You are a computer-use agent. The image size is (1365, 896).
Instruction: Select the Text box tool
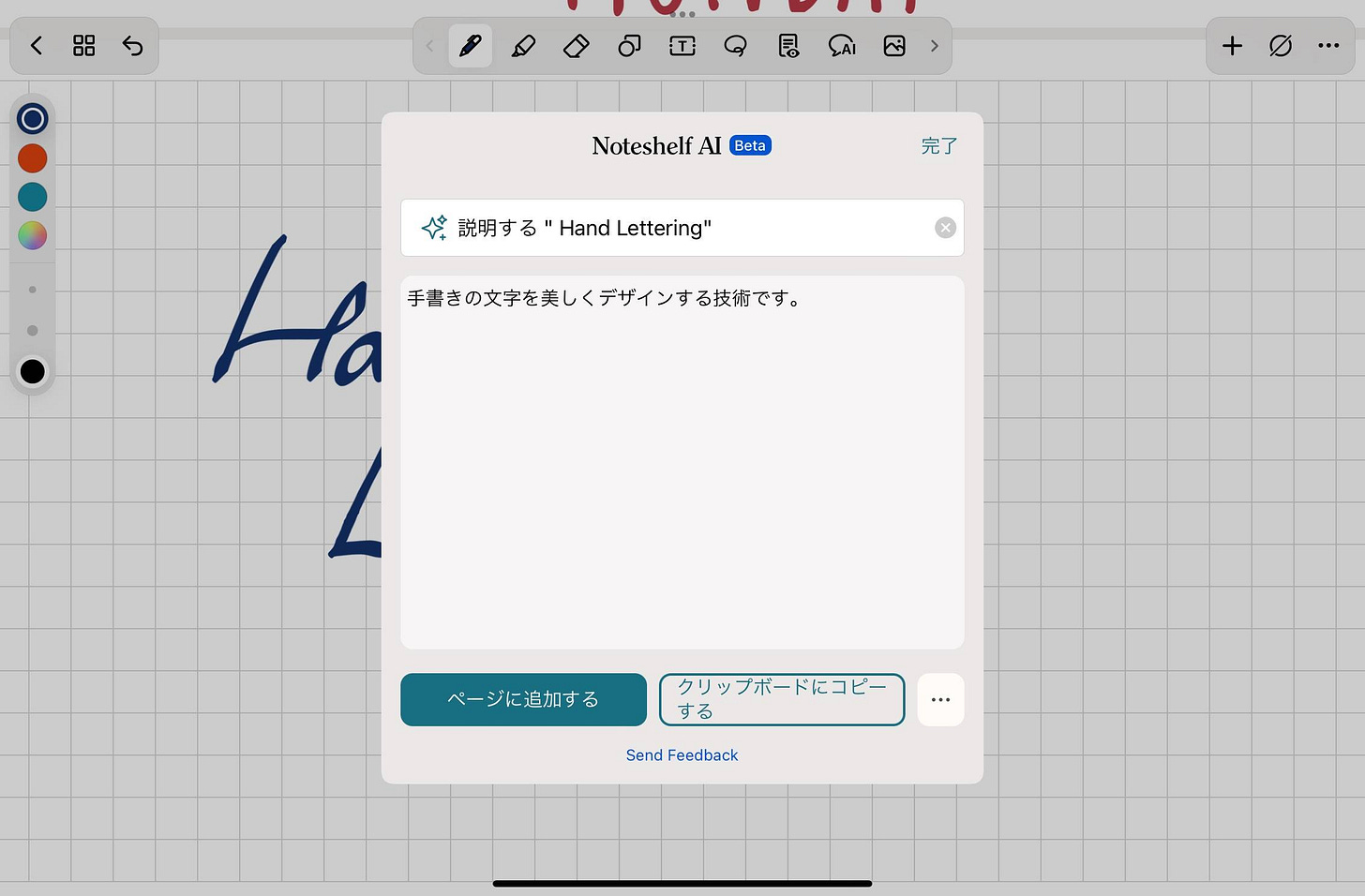(x=682, y=46)
